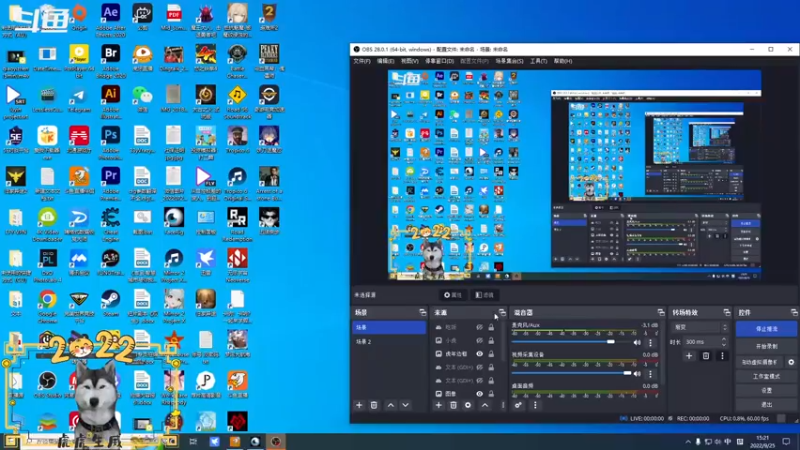This screenshot has height=450, width=800.
Task: Select WeChat desktop icon
Action: [x=142, y=99]
